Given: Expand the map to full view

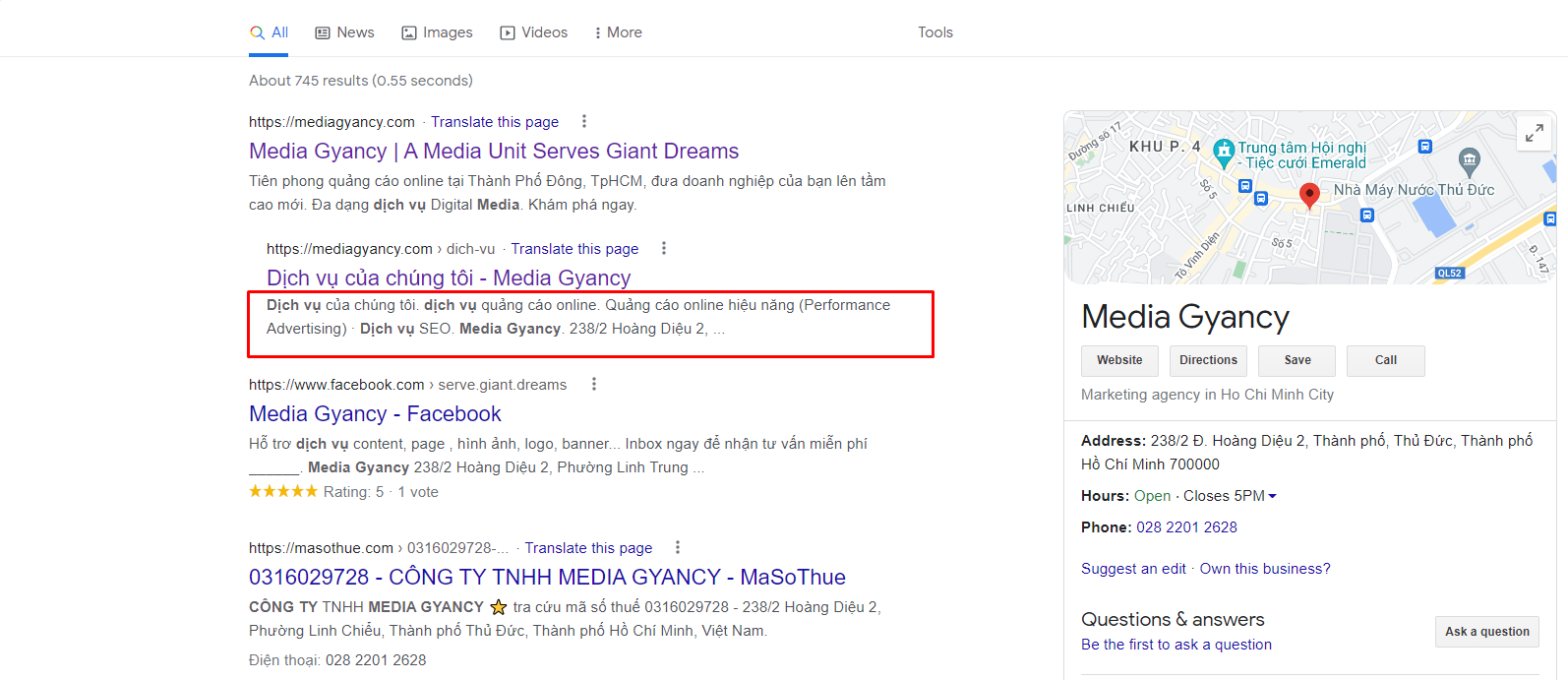Looking at the screenshot, I should click(x=1535, y=133).
